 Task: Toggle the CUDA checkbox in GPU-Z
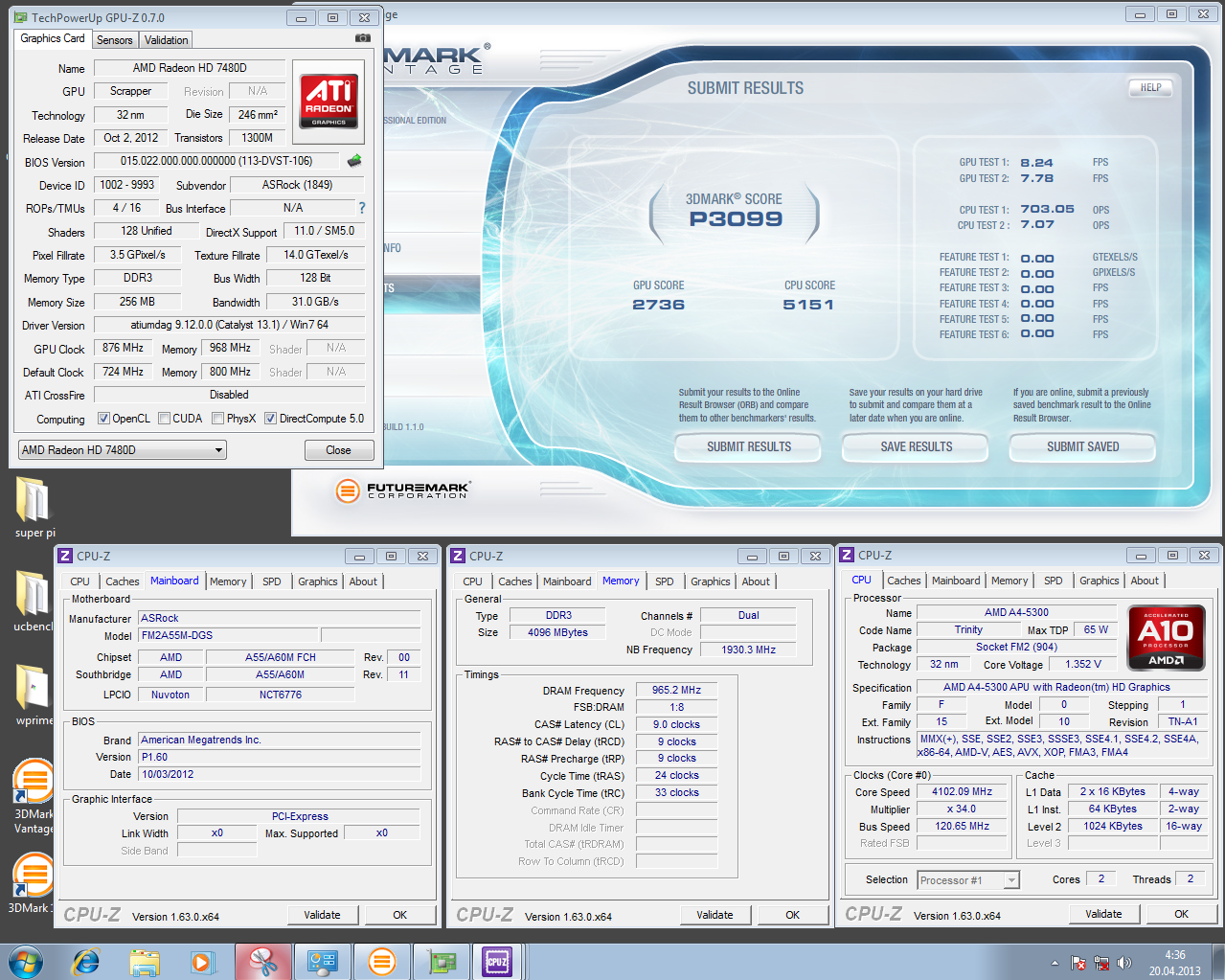click(x=165, y=419)
